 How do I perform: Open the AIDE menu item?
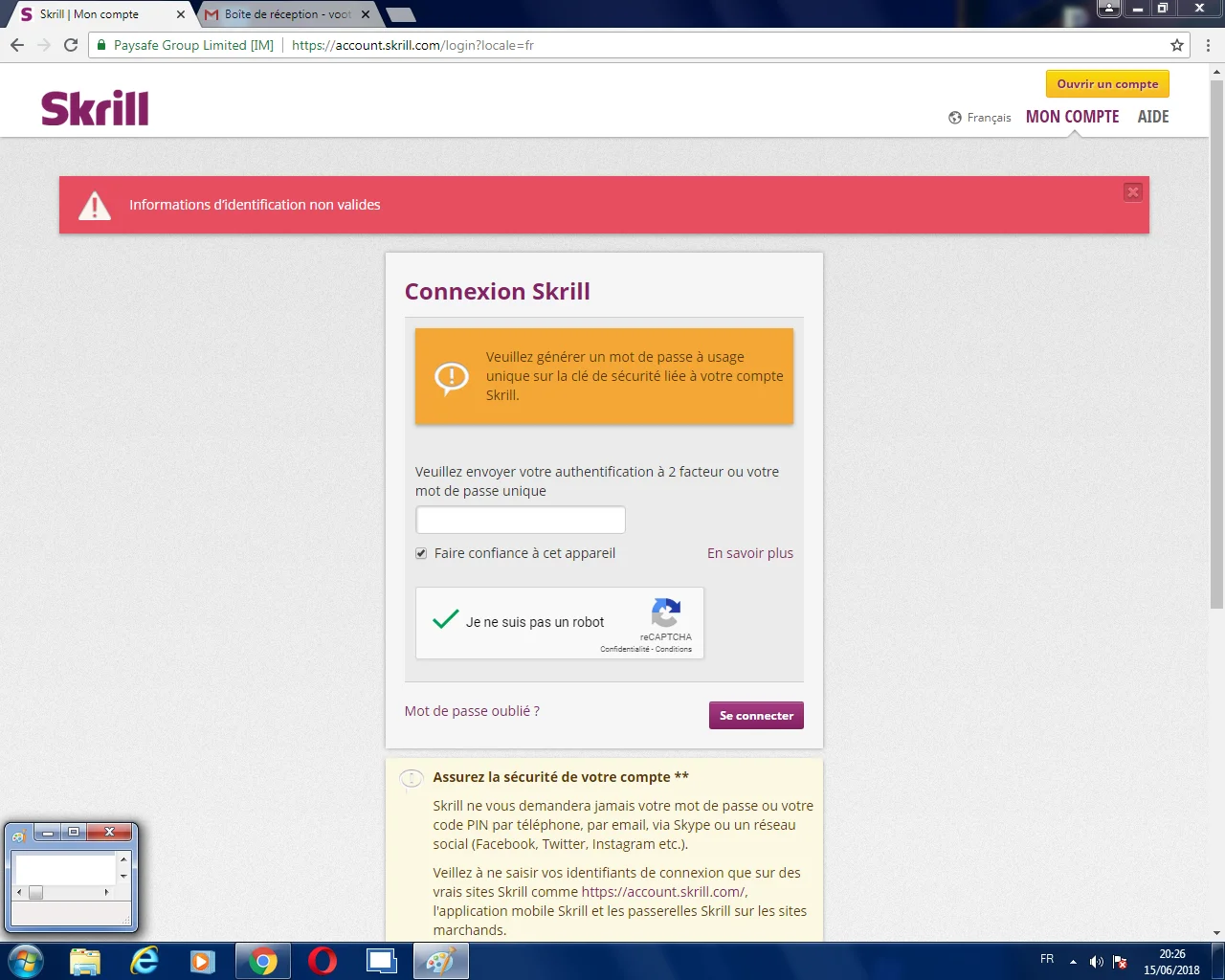[1153, 117]
